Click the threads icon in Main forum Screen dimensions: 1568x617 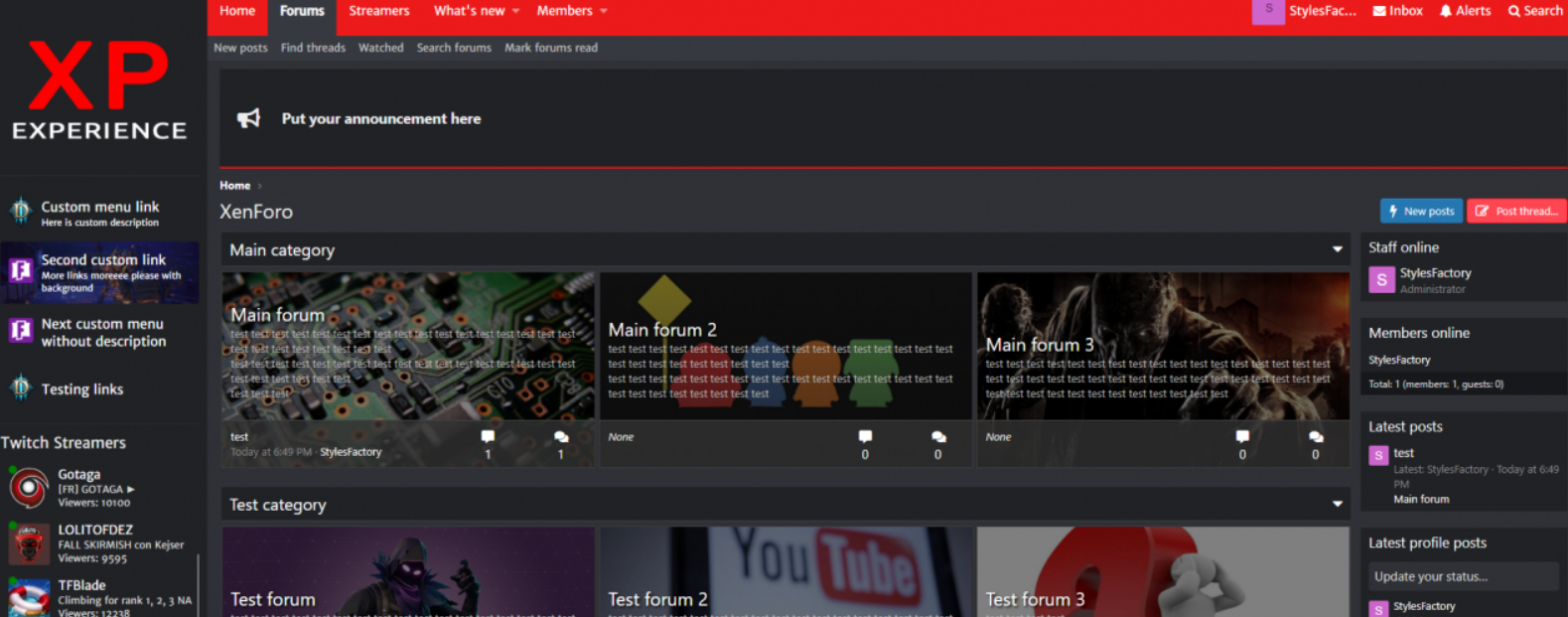pyautogui.click(x=488, y=436)
